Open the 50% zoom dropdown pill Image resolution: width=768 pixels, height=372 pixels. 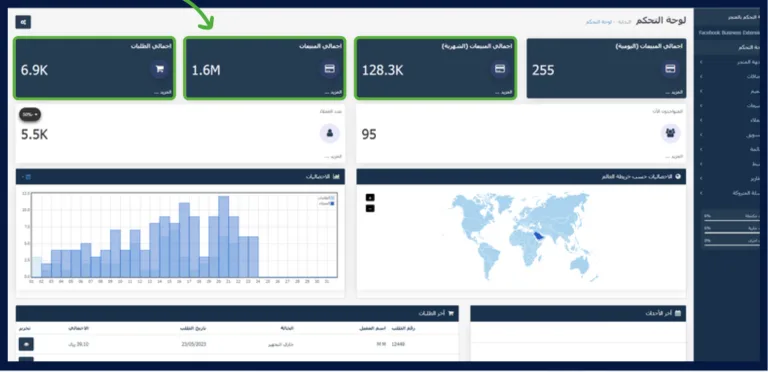click(30, 115)
